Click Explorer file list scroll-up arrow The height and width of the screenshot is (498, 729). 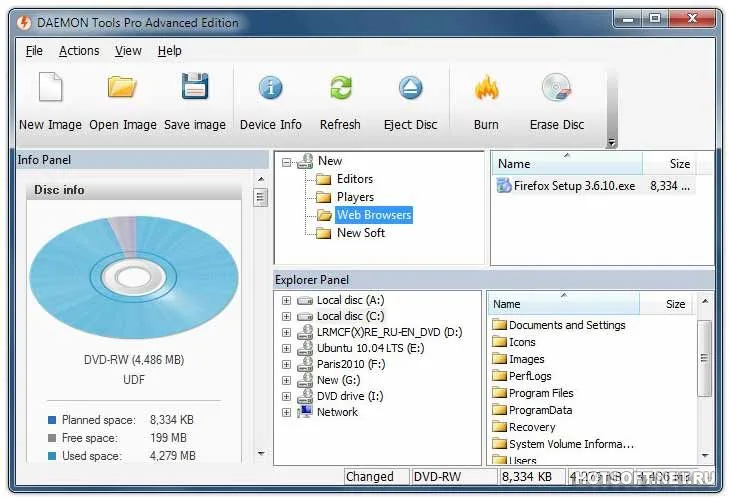point(705,301)
